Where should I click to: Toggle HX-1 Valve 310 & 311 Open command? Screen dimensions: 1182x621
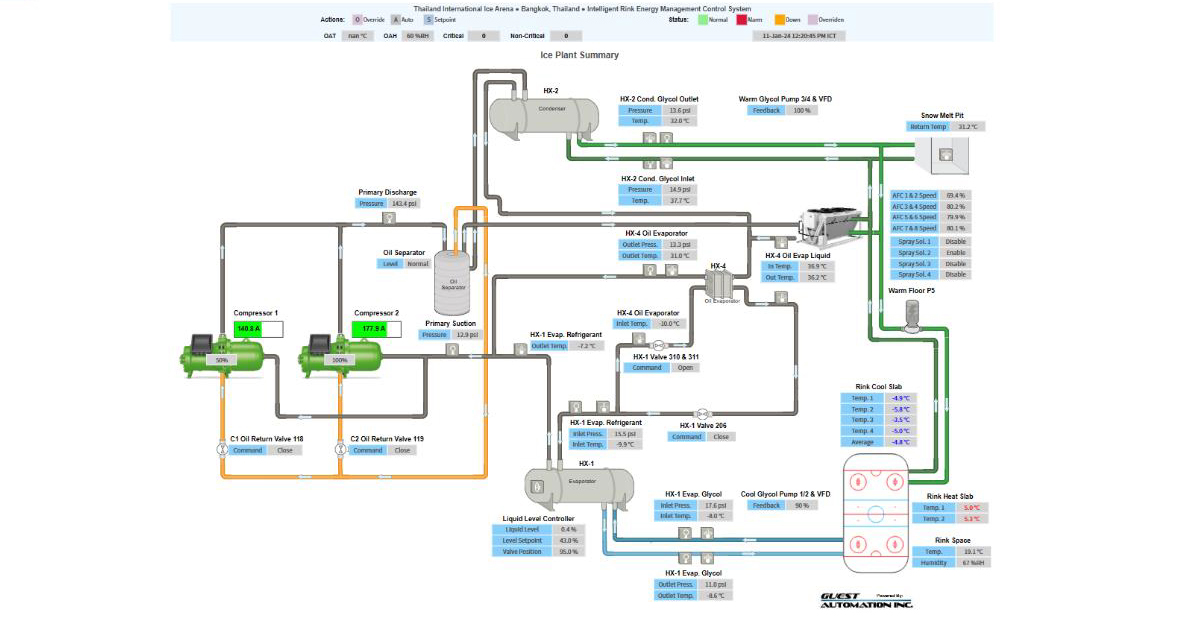(684, 368)
